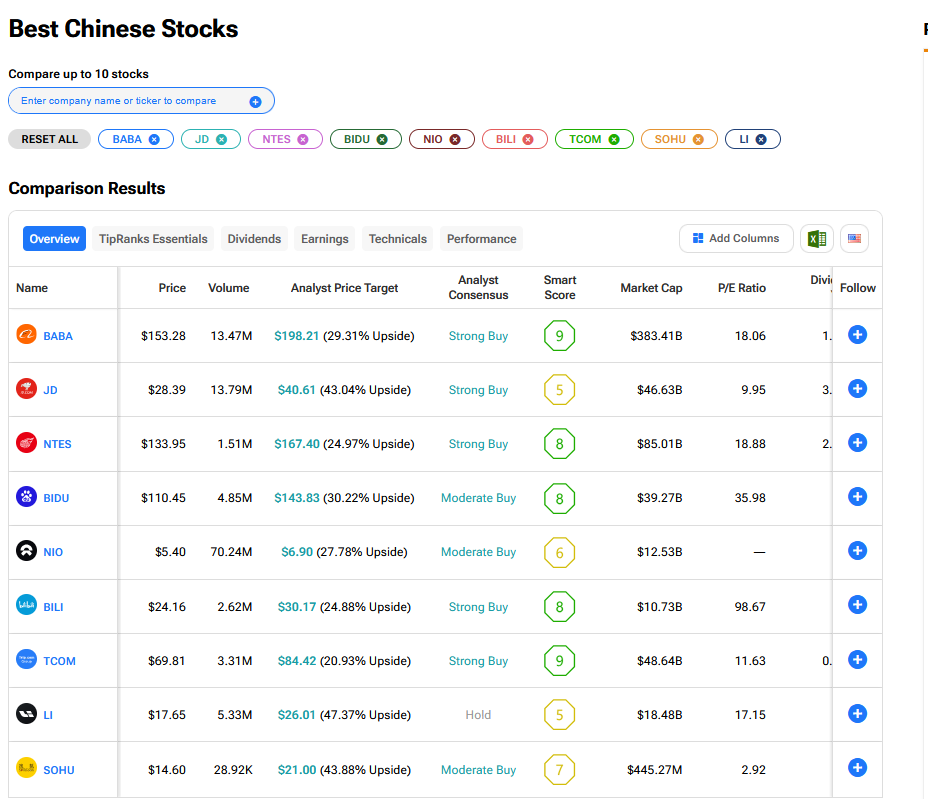
Task: Open the TipRanks Essentials tab
Action: (153, 239)
